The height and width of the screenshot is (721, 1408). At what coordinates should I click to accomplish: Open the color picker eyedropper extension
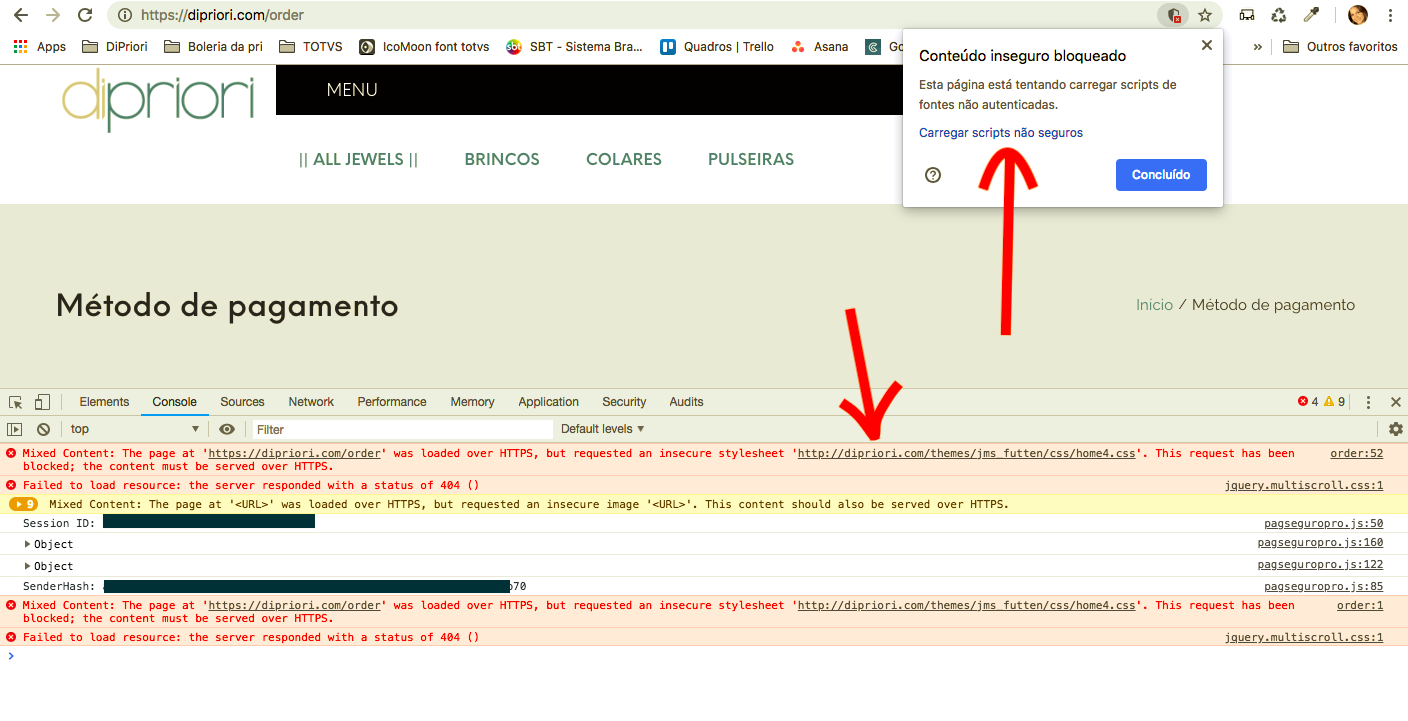[1311, 15]
